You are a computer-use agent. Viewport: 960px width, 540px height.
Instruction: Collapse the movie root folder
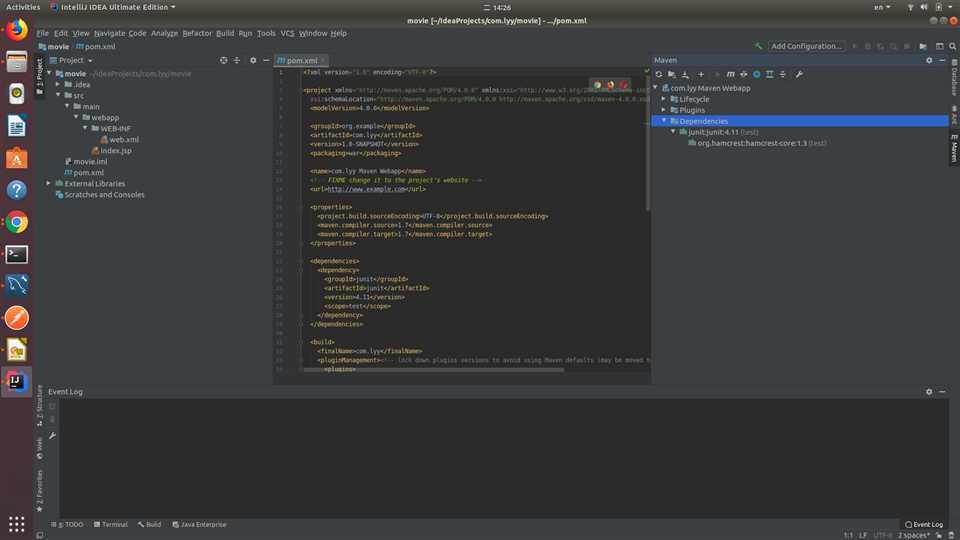(x=50, y=73)
